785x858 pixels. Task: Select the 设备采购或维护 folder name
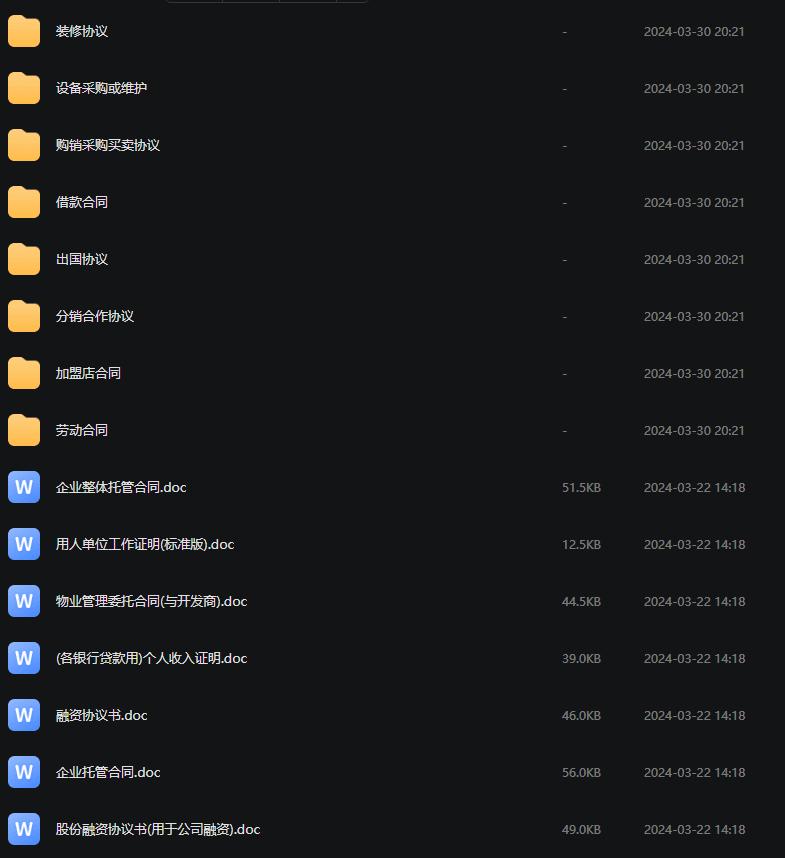pyautogui.click(x=101, y=88)
